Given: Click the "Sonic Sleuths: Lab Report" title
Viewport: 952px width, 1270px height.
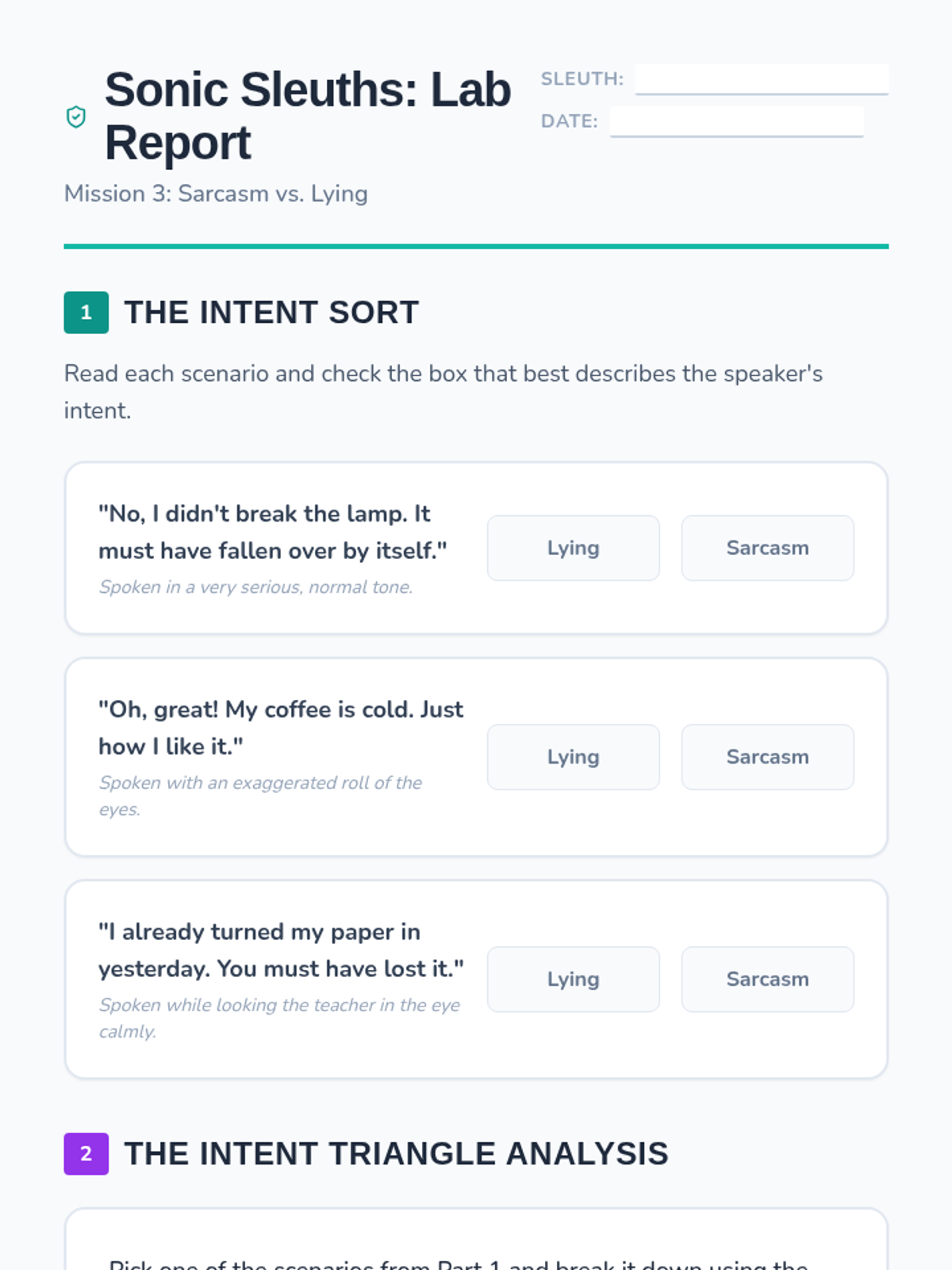Looking at the screenshot, I should point(308,116).
